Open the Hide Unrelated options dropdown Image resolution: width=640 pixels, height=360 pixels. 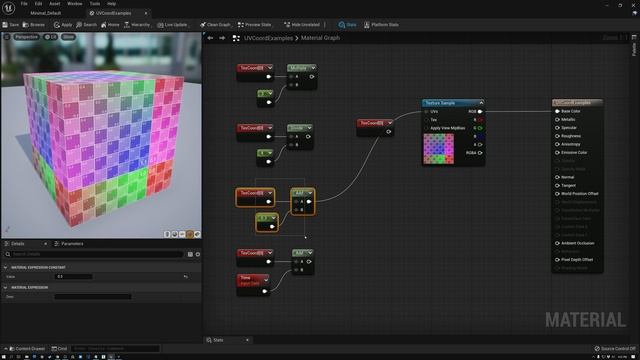click(x=325, y=25)
